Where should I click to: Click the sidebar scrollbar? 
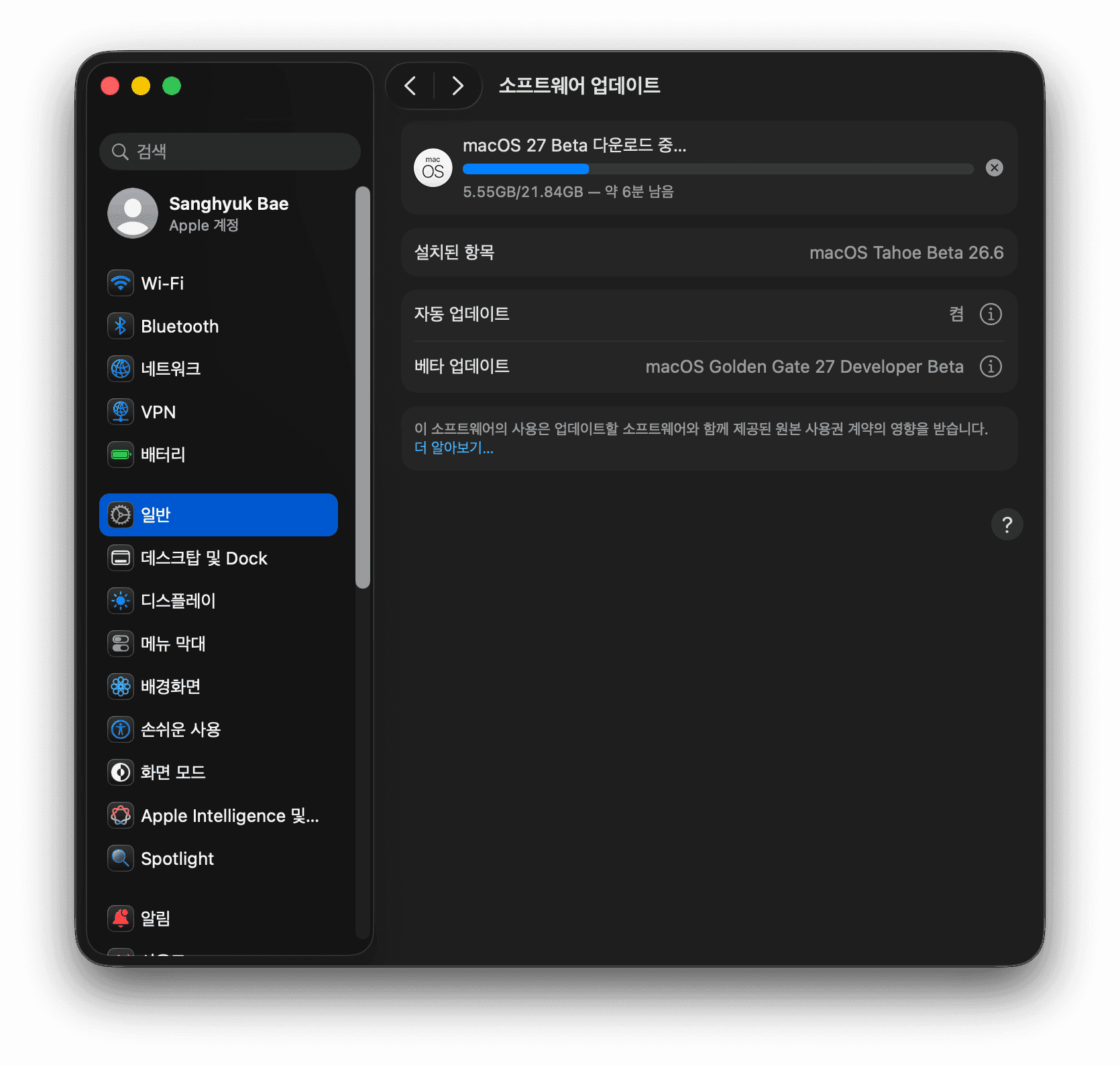coord(363,388)
